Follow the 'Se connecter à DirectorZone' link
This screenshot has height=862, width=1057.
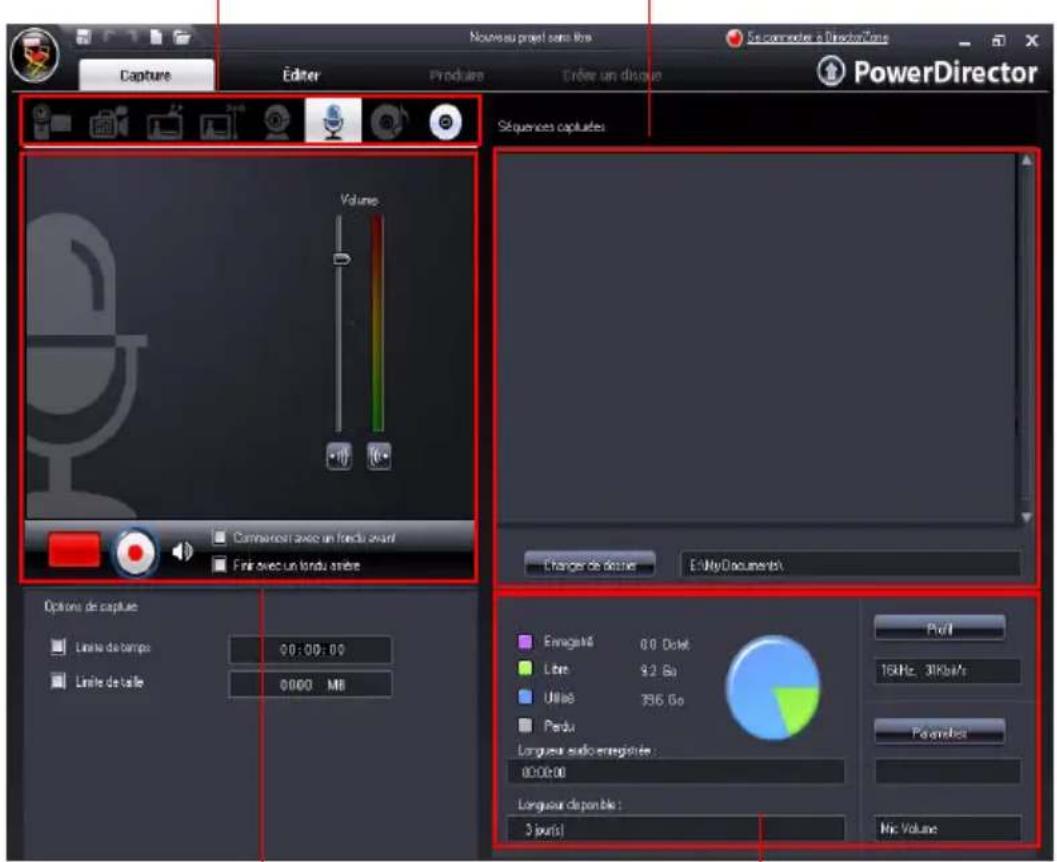[x=818, y=38]
